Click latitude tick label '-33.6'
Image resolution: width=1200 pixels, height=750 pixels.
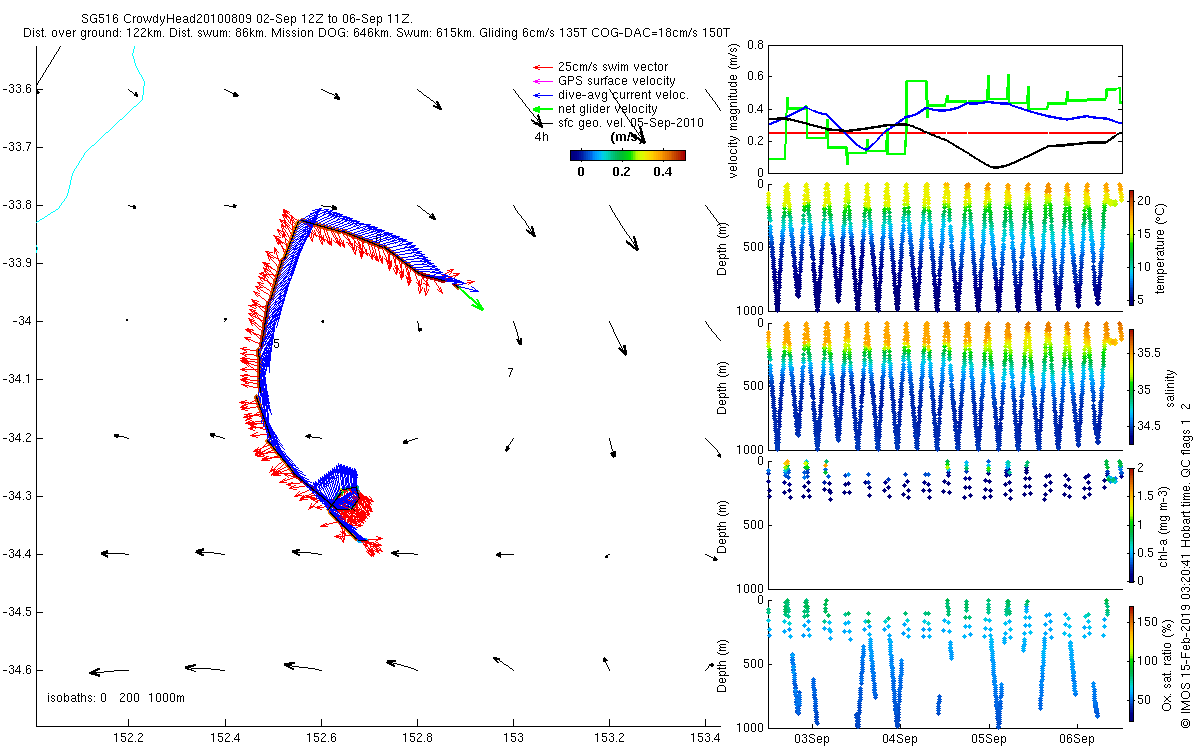17,89
